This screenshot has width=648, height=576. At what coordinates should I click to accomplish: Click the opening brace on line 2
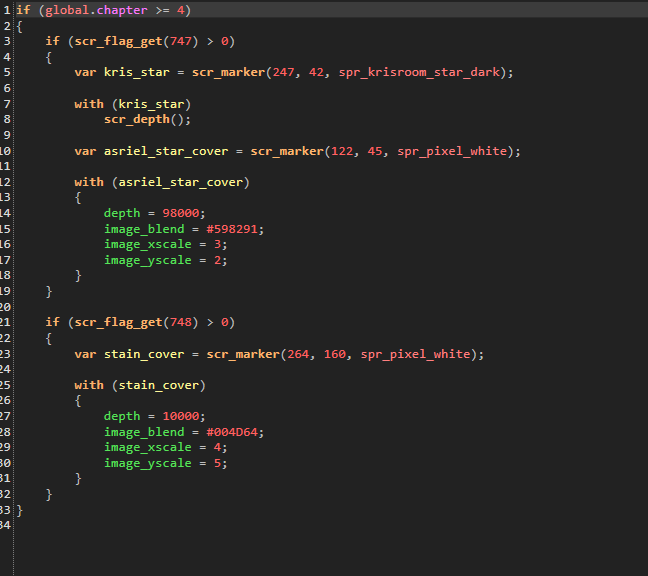(19, 27)
